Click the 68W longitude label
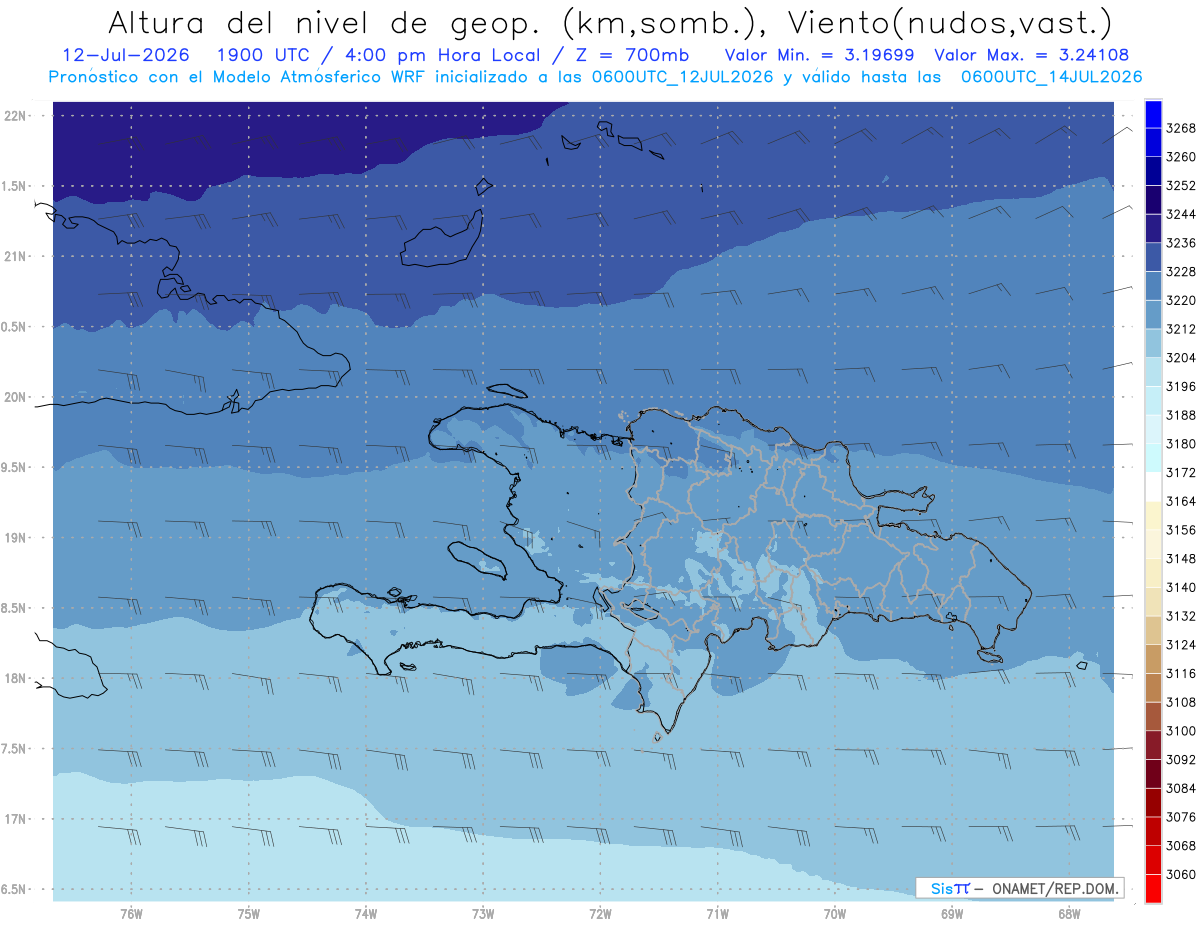Viewport: 1200px width, 927px height. [1069, 913]
